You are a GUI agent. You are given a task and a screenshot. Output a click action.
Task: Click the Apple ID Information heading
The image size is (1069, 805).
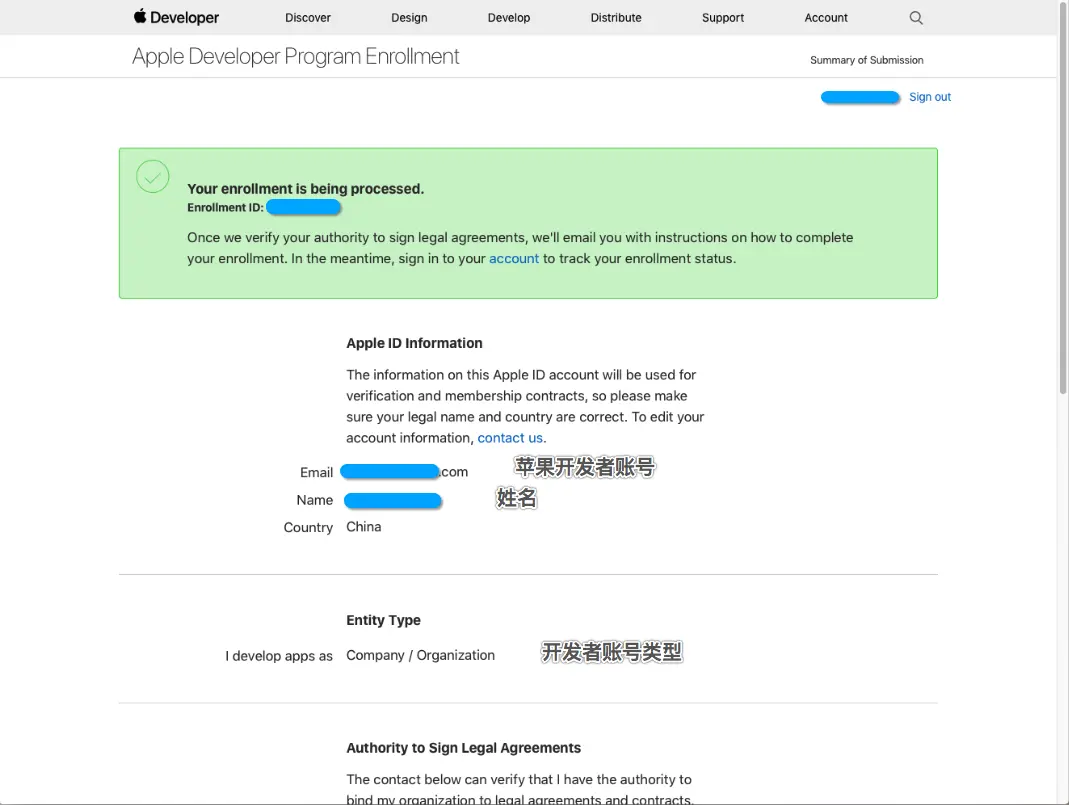pyautogui.click(x=414, y=344)
